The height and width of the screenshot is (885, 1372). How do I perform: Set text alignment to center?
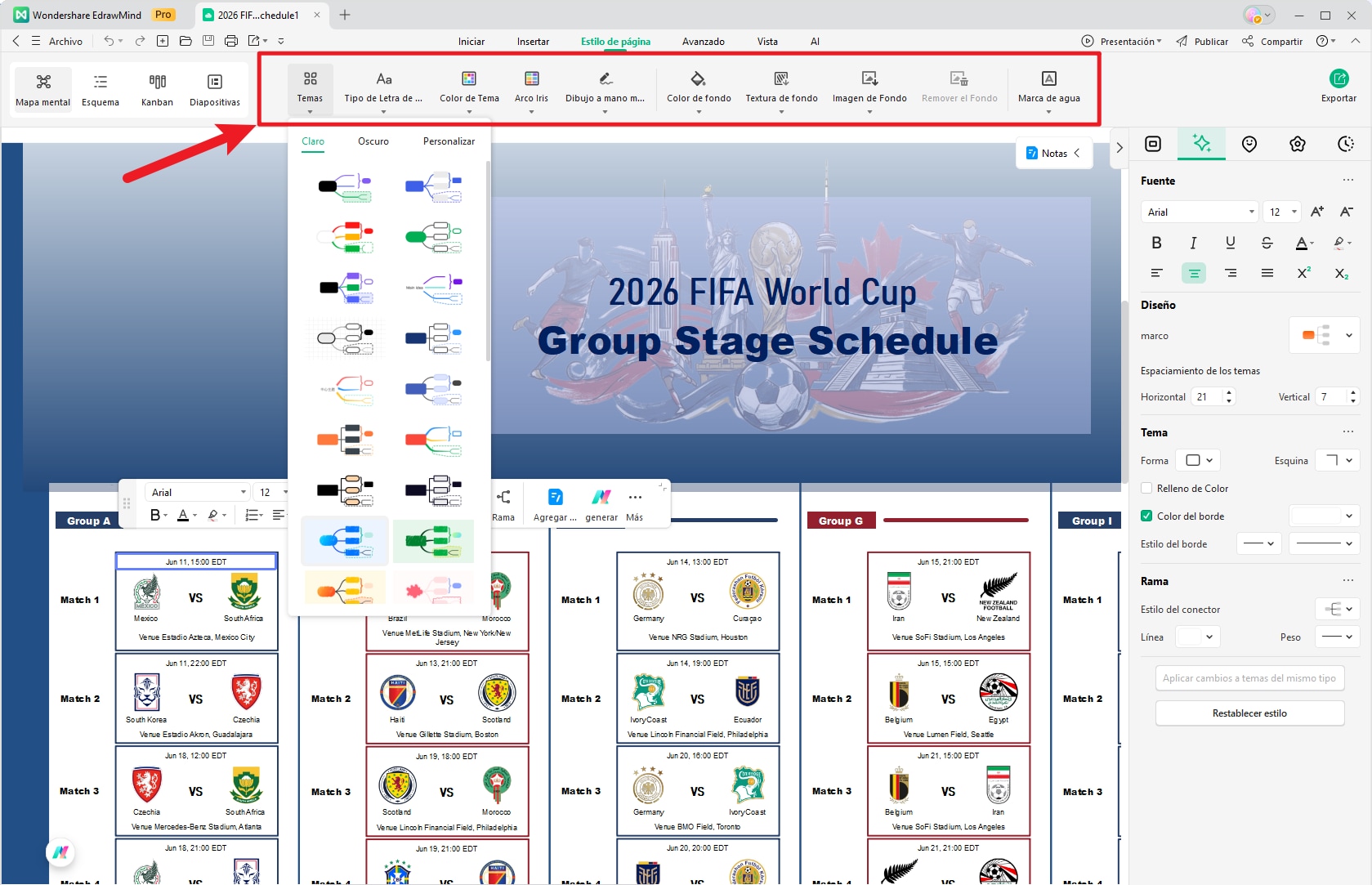pyautogui.click(x=1194, y=273)
